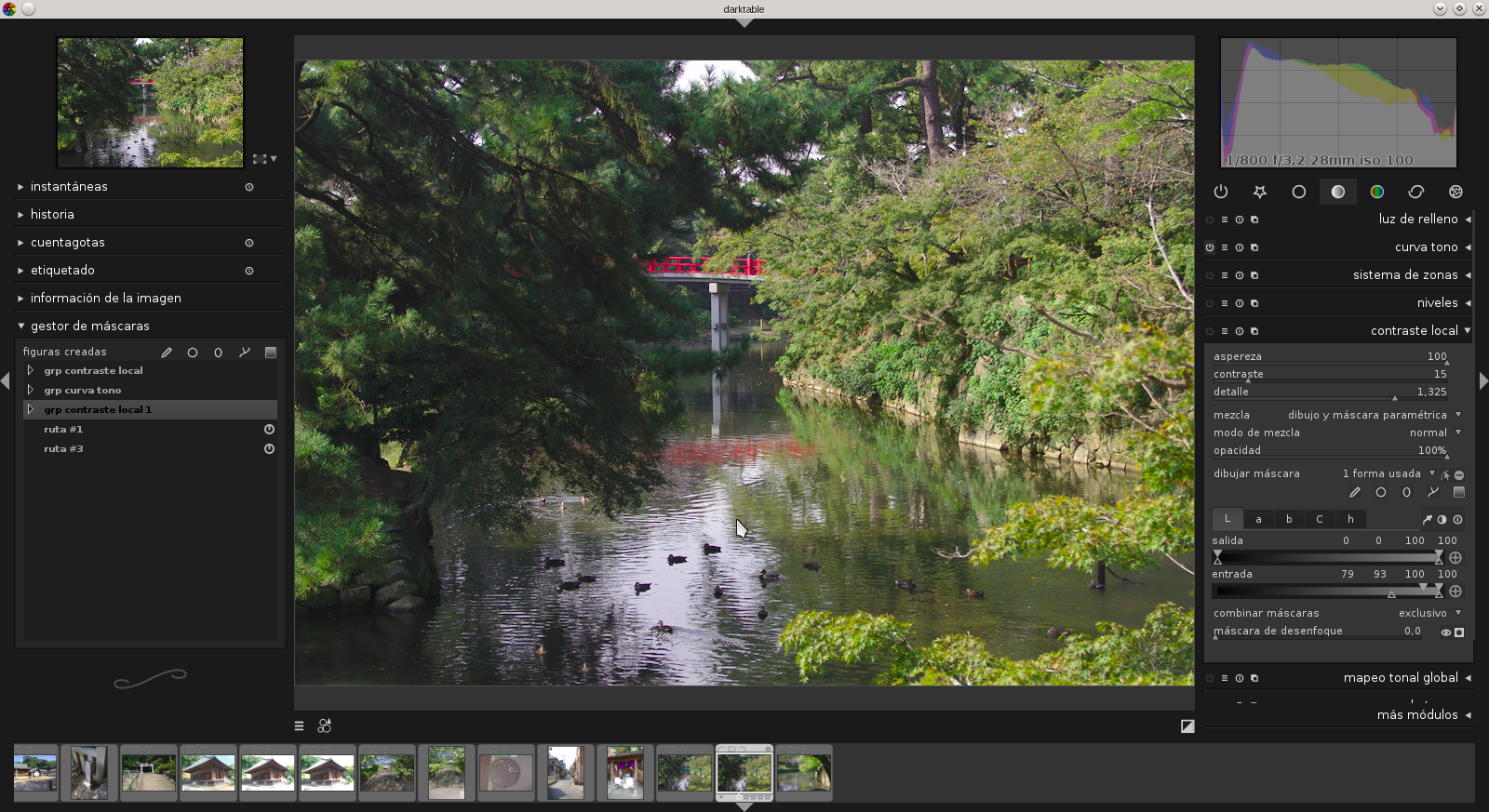
Task: Add circle shape in gestor de máscaras
Action: click(193, 353)
